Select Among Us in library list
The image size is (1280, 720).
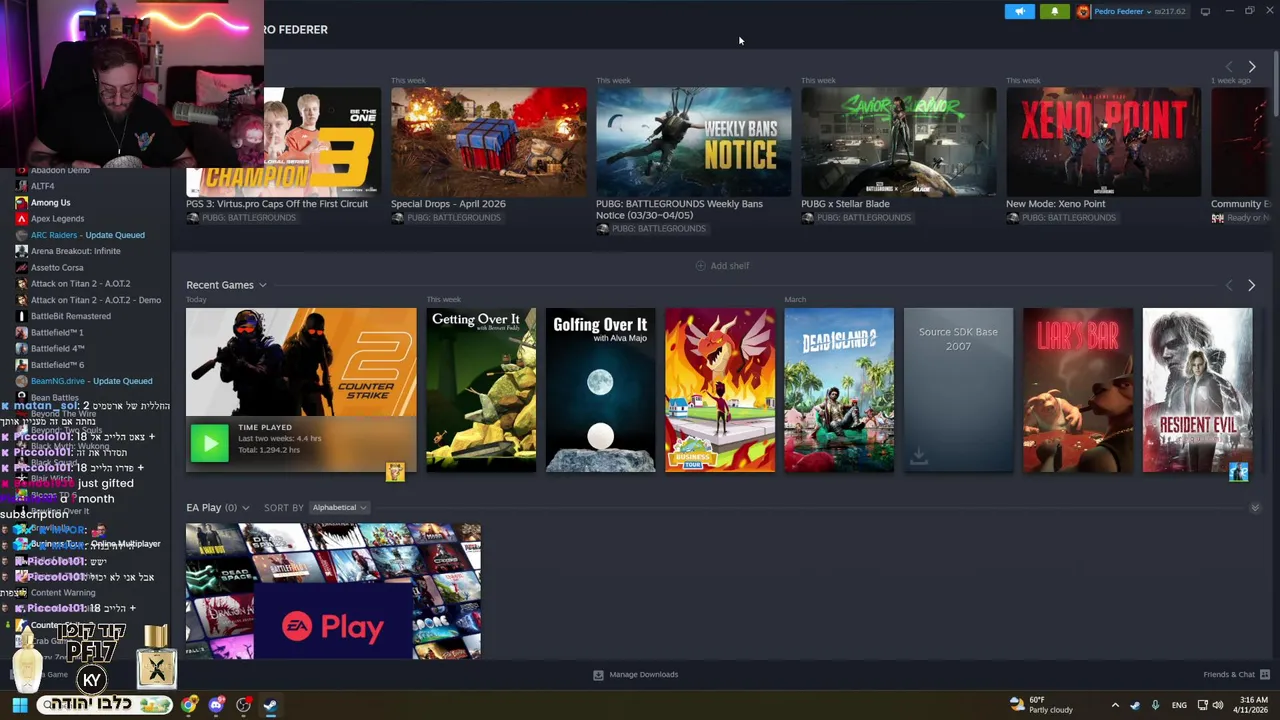point(50,203)
